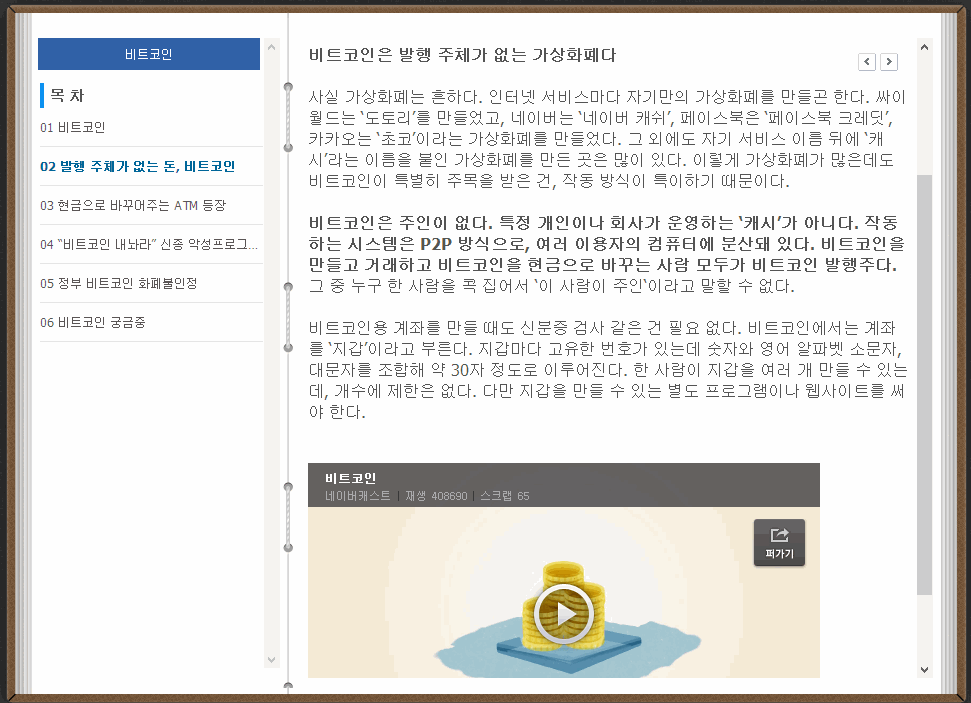Click the 스크랩 65 scrap count

click(x=505, y=496)
